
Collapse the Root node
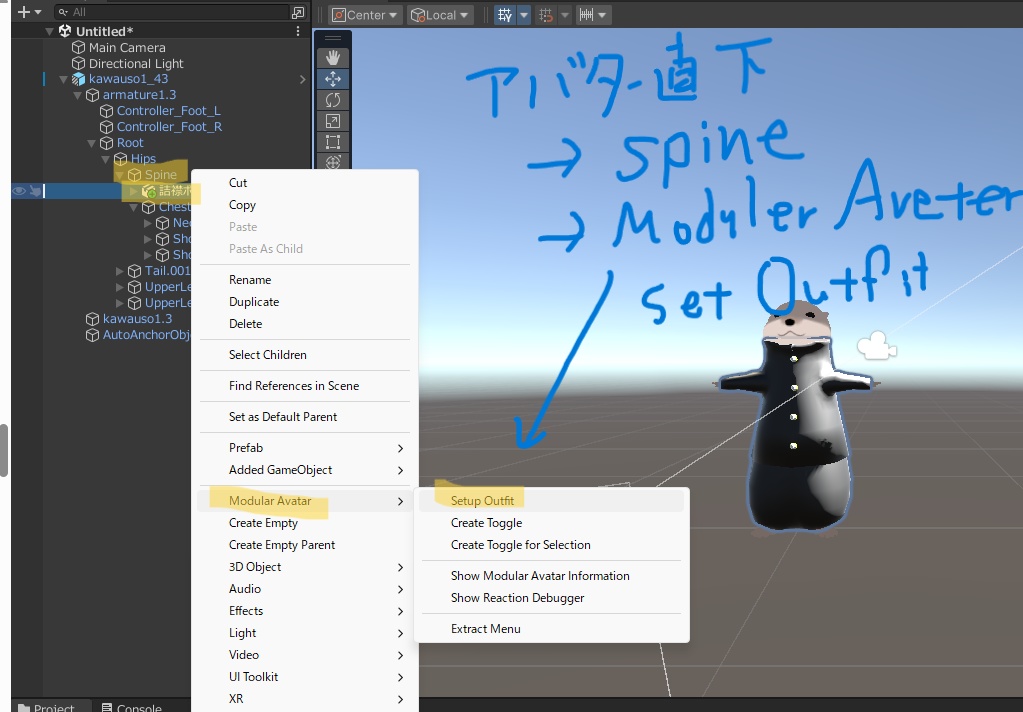pos(91,143)
